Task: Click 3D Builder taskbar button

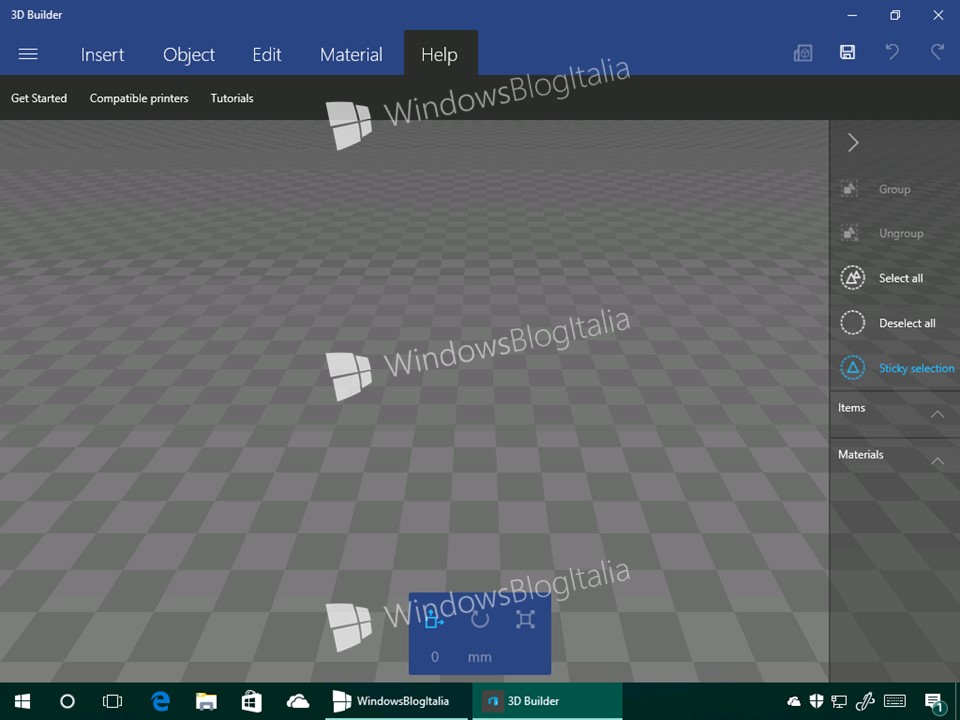Action: point(547,701)
